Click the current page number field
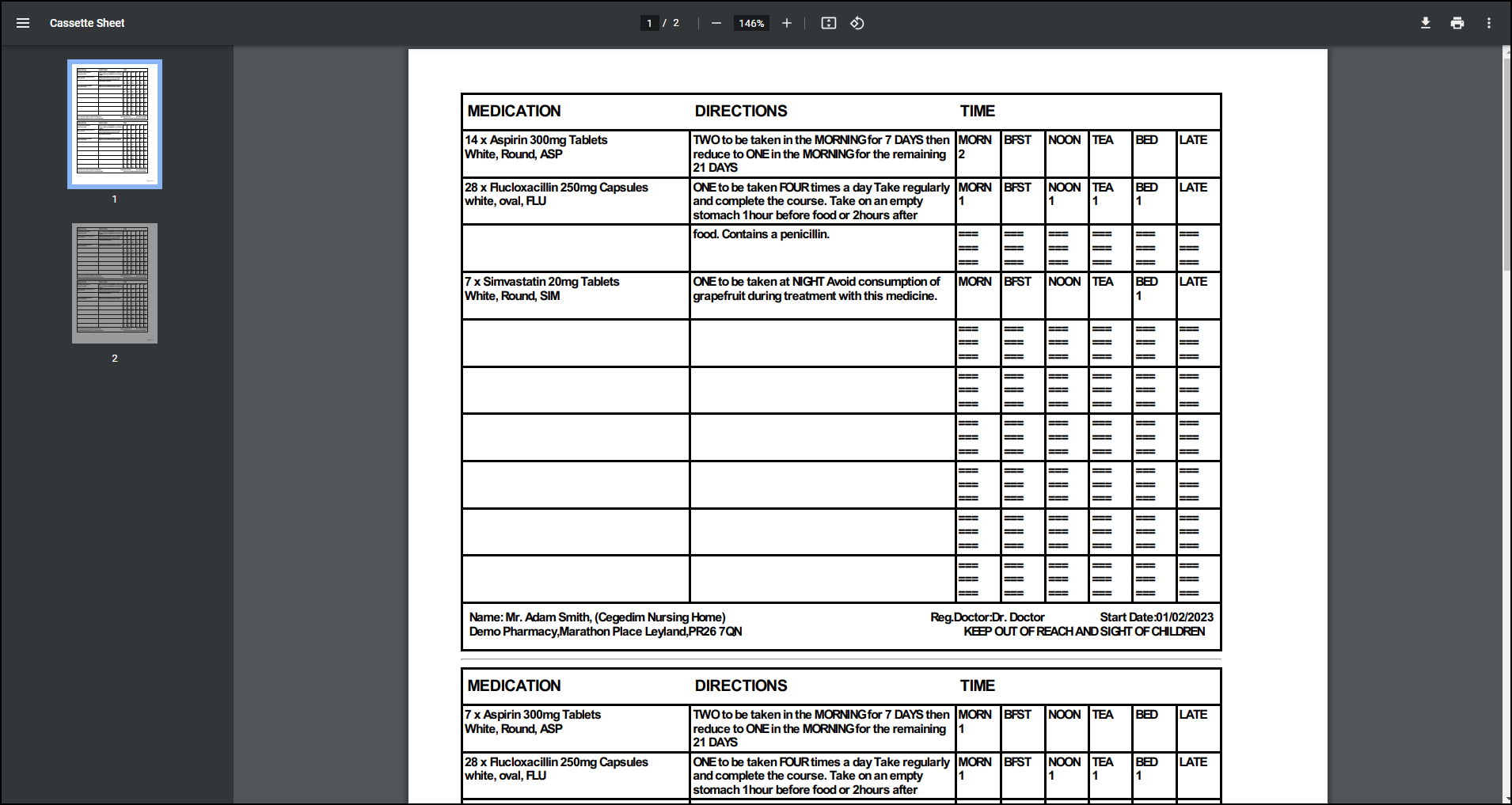 (x=649, y=23)
